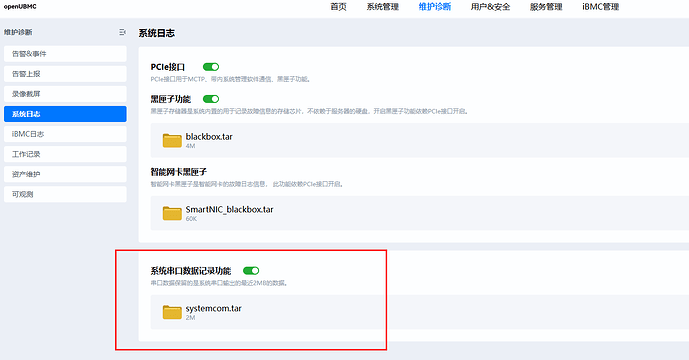Open 录像截屏 sidebar item
The width and height of the screenshot is (689, 360).
[x=65, y=94]
